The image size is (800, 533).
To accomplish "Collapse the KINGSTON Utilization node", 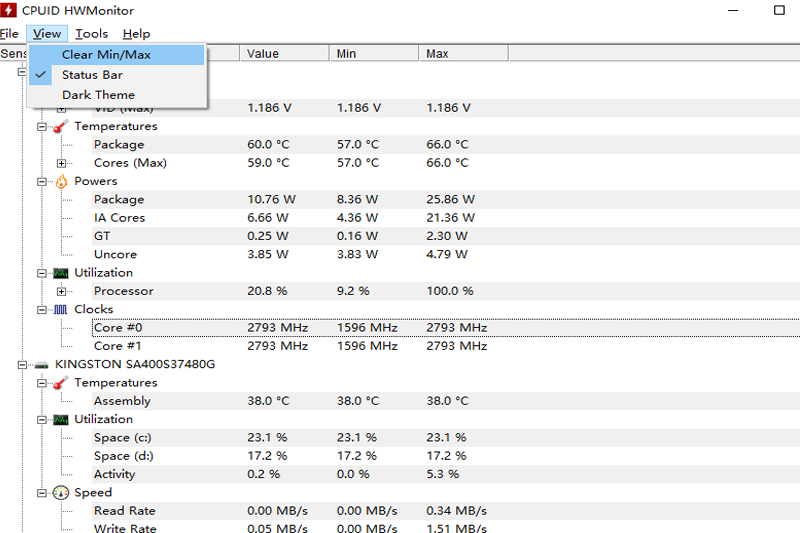I will pos(42,420).
